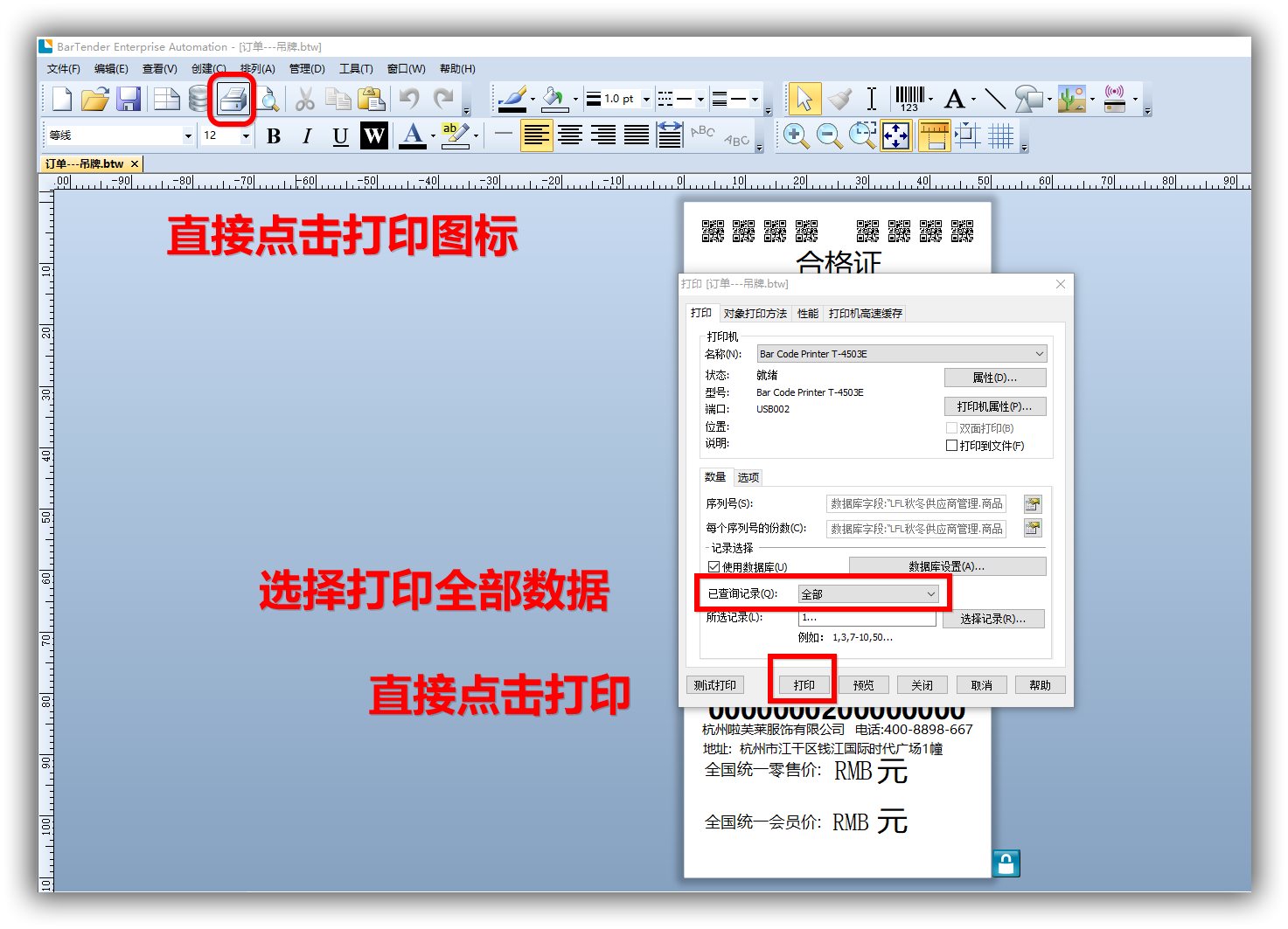Click the Print icon in the toolbar
The width and height of the screenshot is (1288, 929).
tap(233, 99)
